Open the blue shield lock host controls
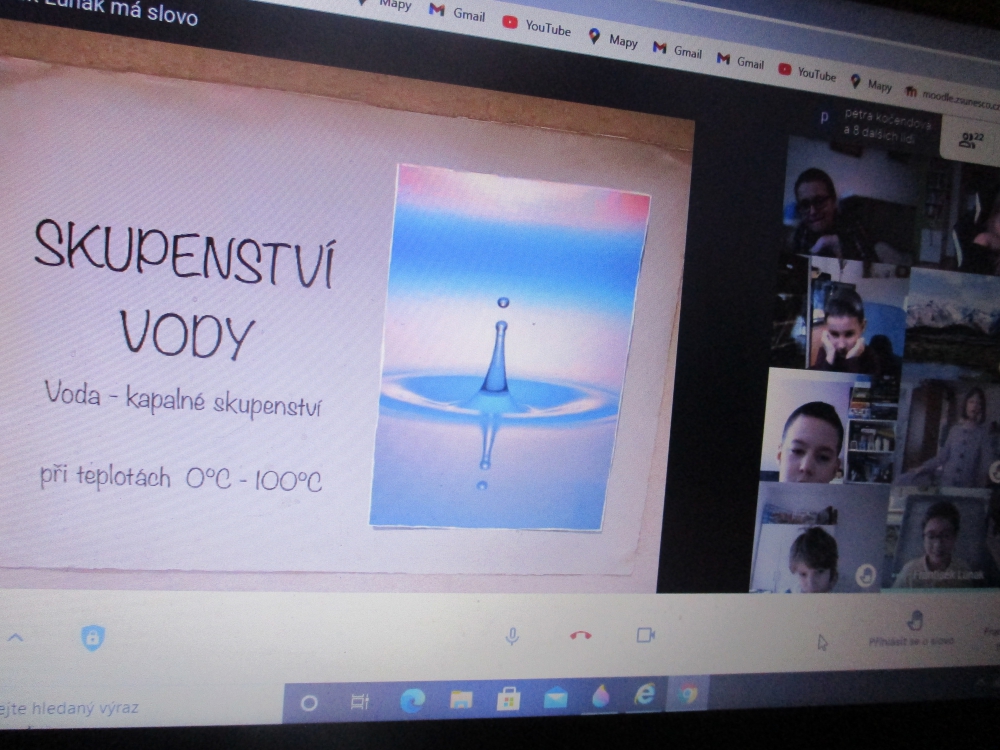The height and width of the screenshot is (750, 1000). click(x=92, y=637)
